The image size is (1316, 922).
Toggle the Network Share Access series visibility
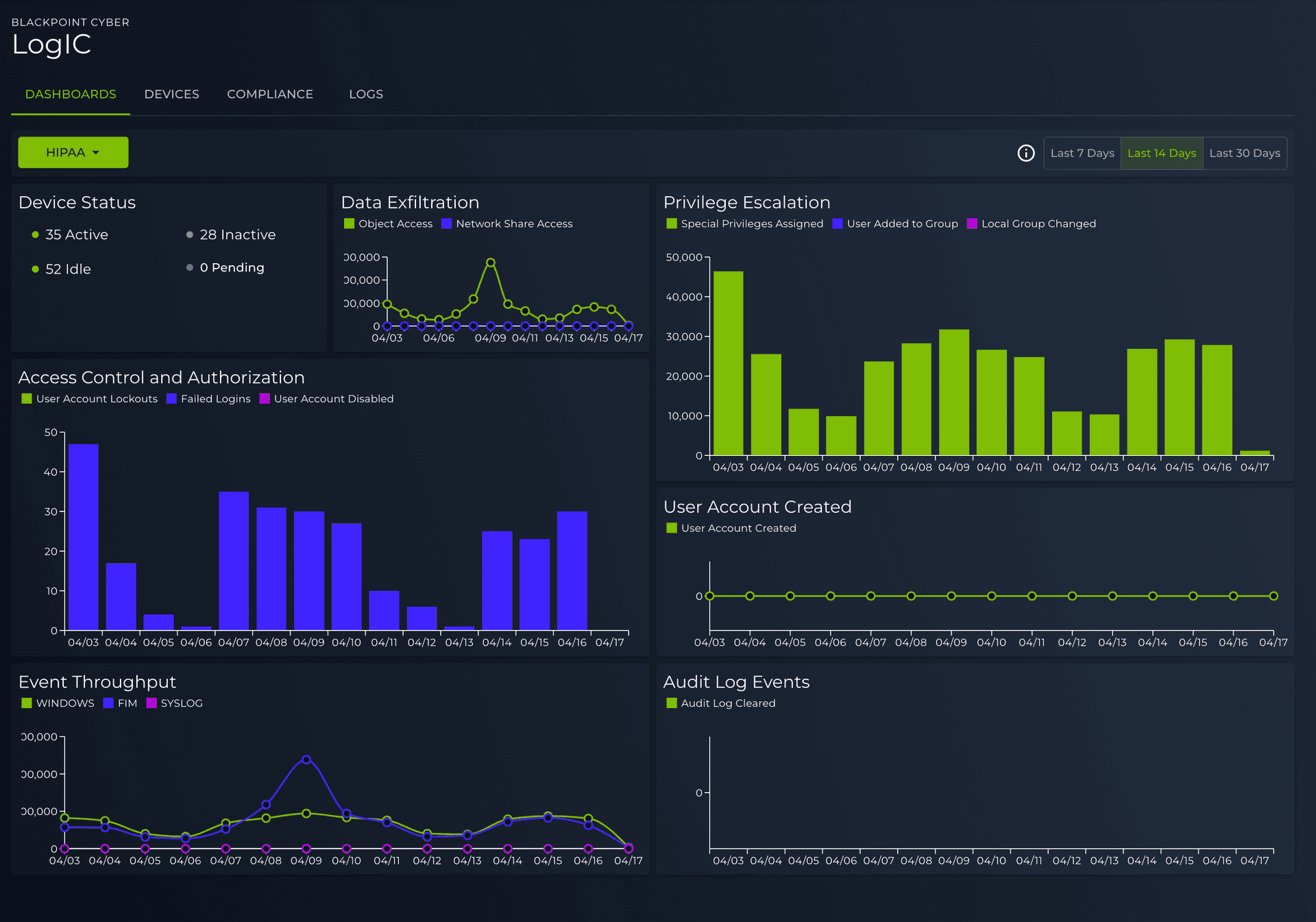point(446,223)
